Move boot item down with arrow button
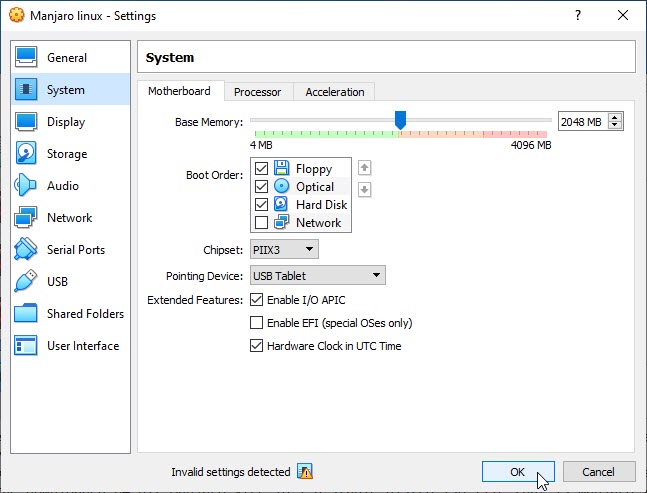This screenshot has width=647, height=493. click(x=364, y=190)
